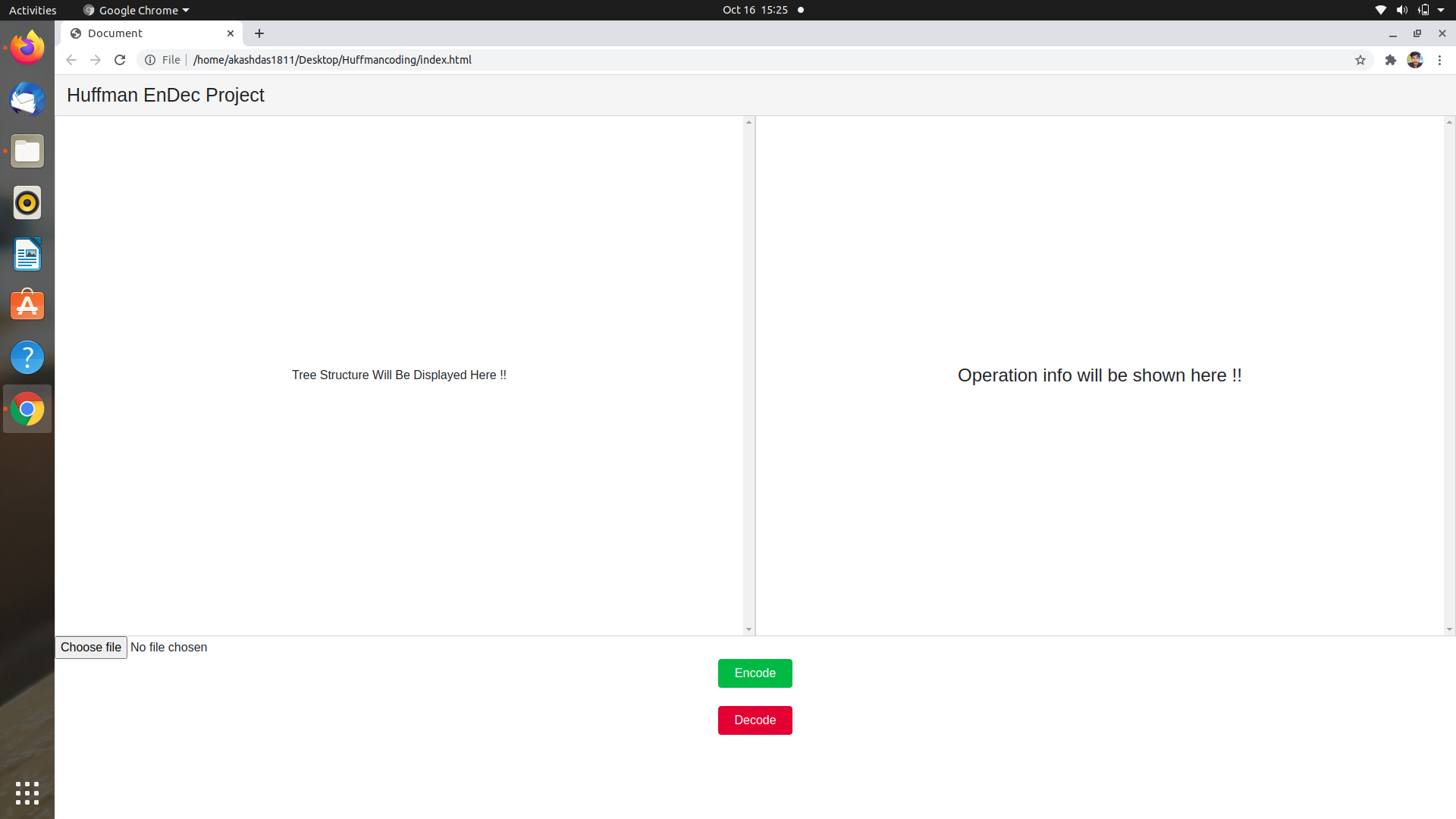The width and height of the screenshot is (1456, 819).
Task: Go forward in browser history
Action: pyautogui.click(x=96, y=60)
